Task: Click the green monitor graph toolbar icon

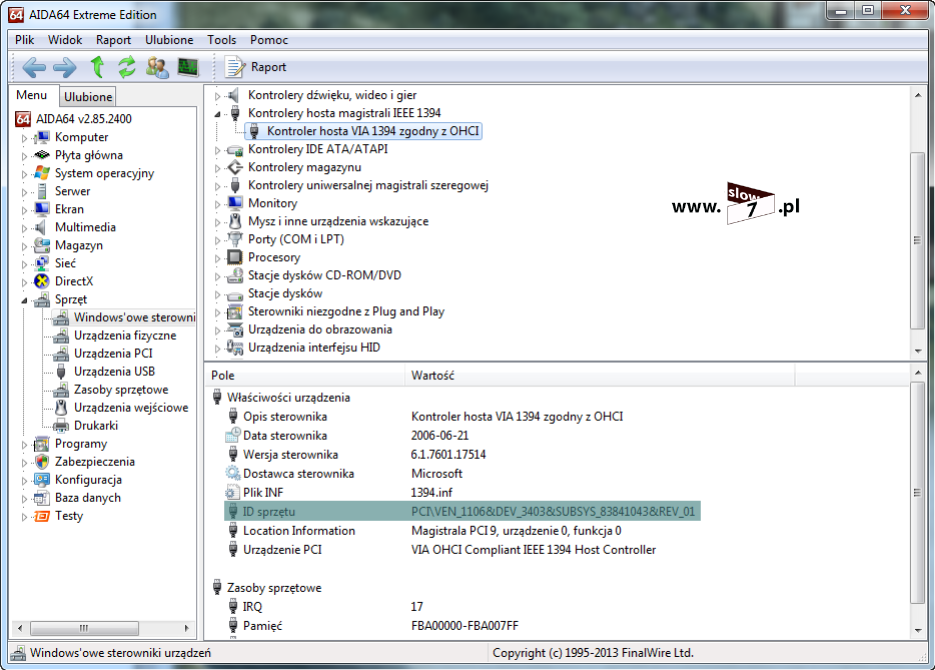Action: pos(188,67)
